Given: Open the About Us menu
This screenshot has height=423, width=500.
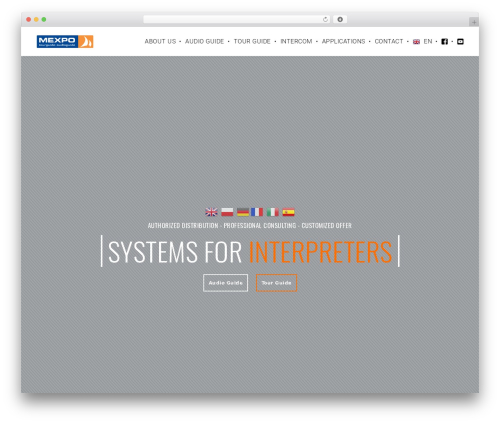Looking at the screenshot, I should coord(160,41).
